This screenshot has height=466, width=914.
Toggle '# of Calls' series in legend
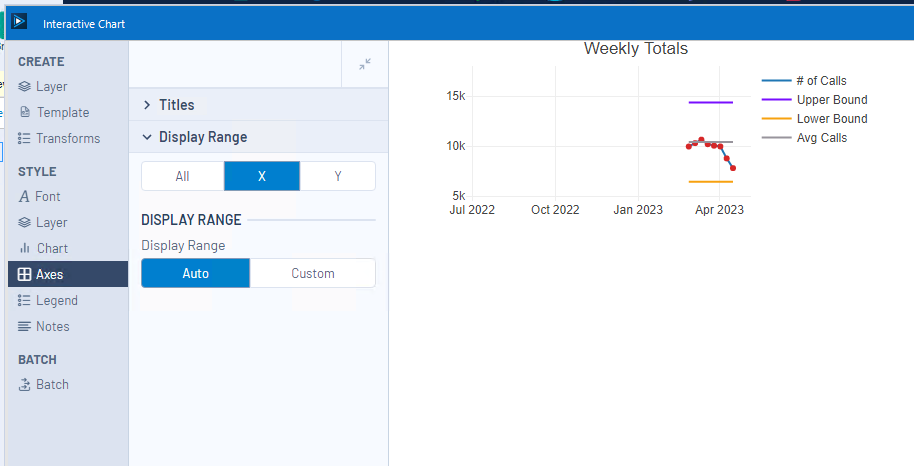point(821,80)
